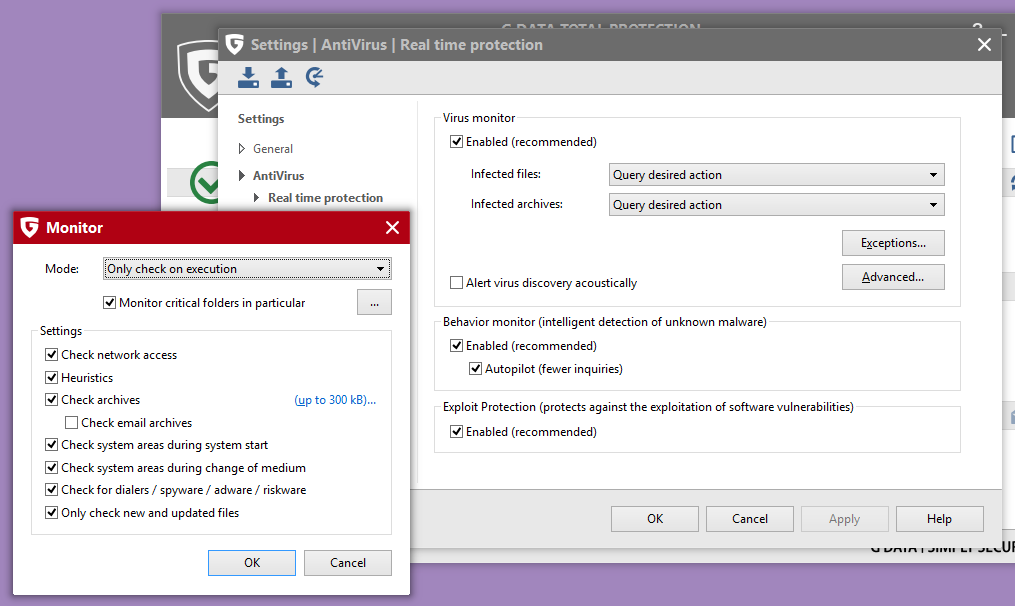1015x606 pixels.
Task: Click the export settings (upload) toolbar icon
Action: (x=281, y=77)
